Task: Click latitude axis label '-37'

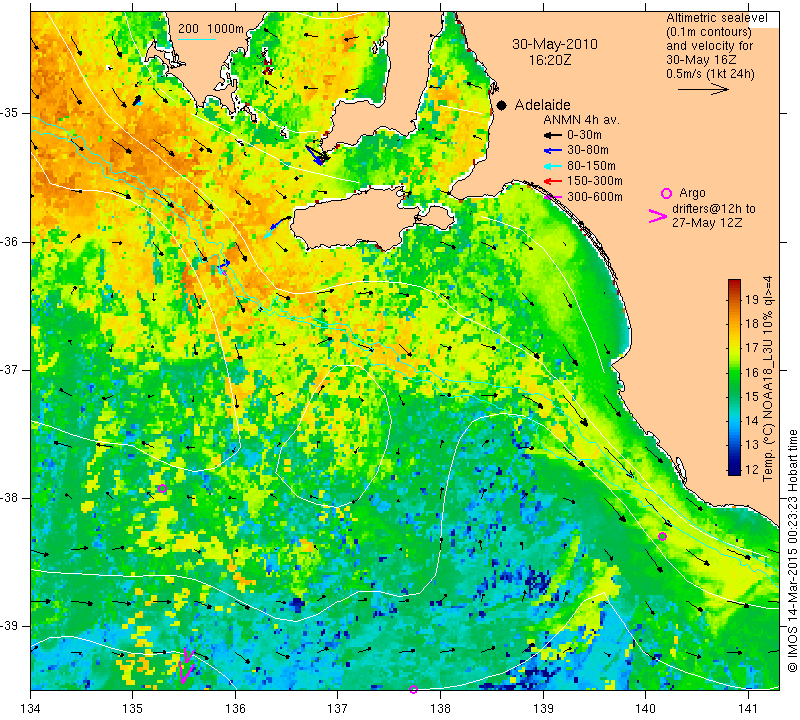Action: pos(10,369)
